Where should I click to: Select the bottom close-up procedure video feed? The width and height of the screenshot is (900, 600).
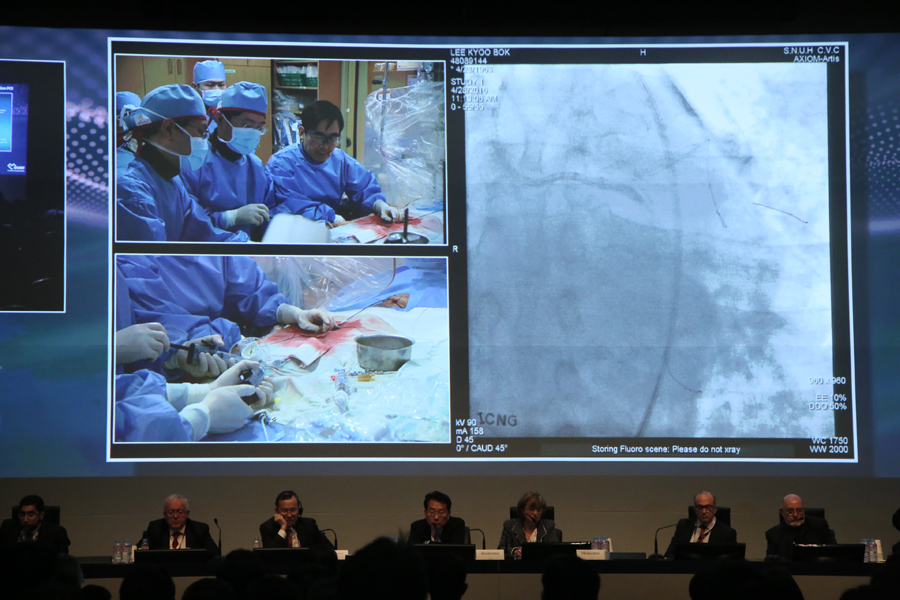(x=282, y=349)
